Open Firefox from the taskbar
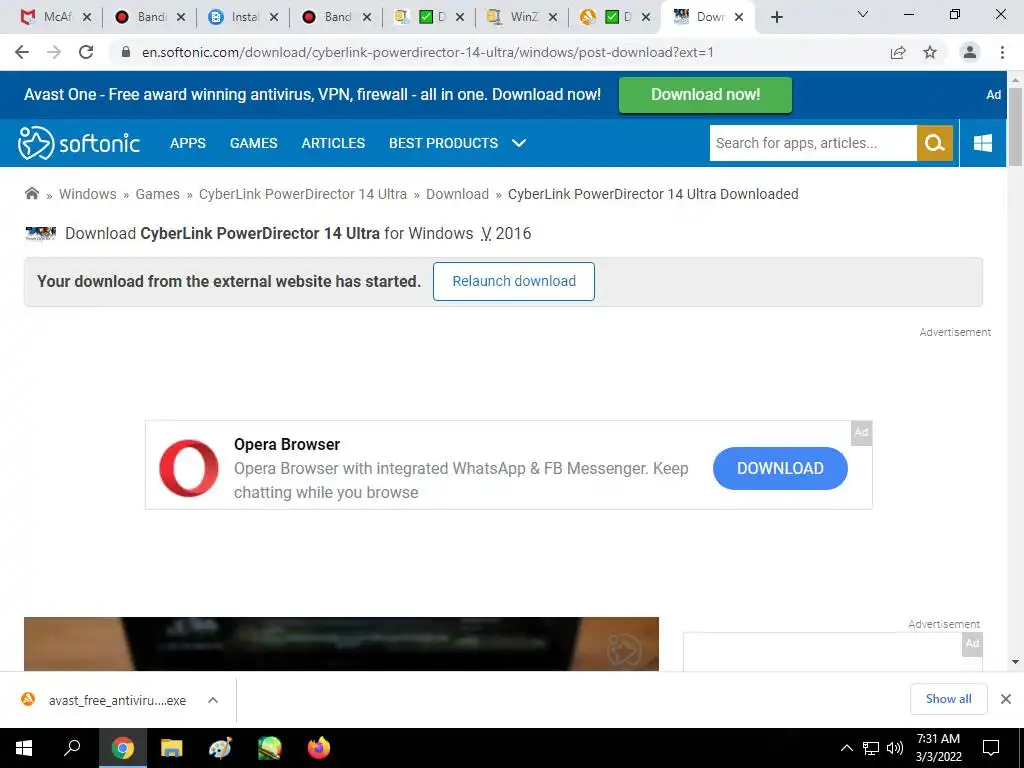Image resolution: width=1024 pixels, height=768 pixels. (x=319, y=748)
